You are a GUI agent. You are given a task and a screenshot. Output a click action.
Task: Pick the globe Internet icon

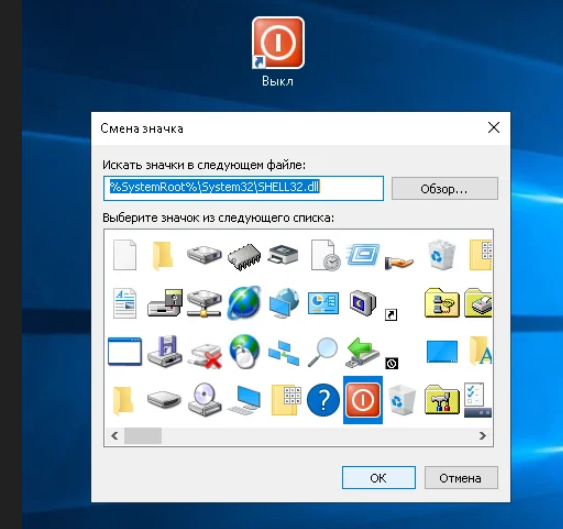(x=244, y=303)
